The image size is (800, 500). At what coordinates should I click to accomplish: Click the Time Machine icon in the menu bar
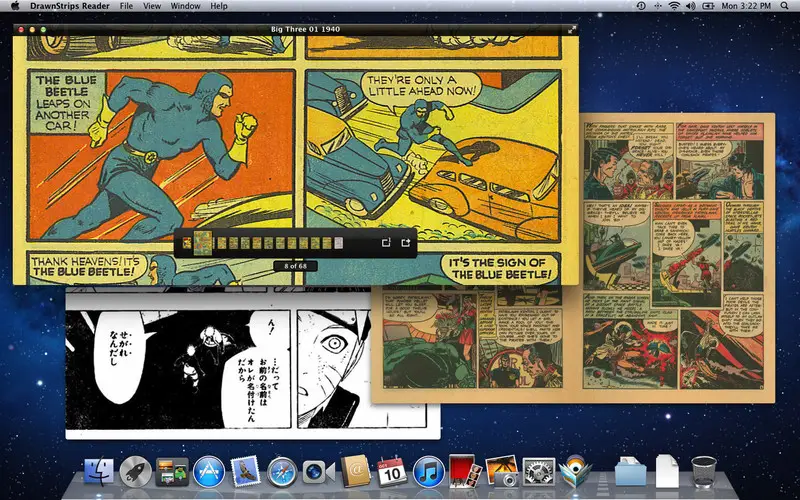641,6
